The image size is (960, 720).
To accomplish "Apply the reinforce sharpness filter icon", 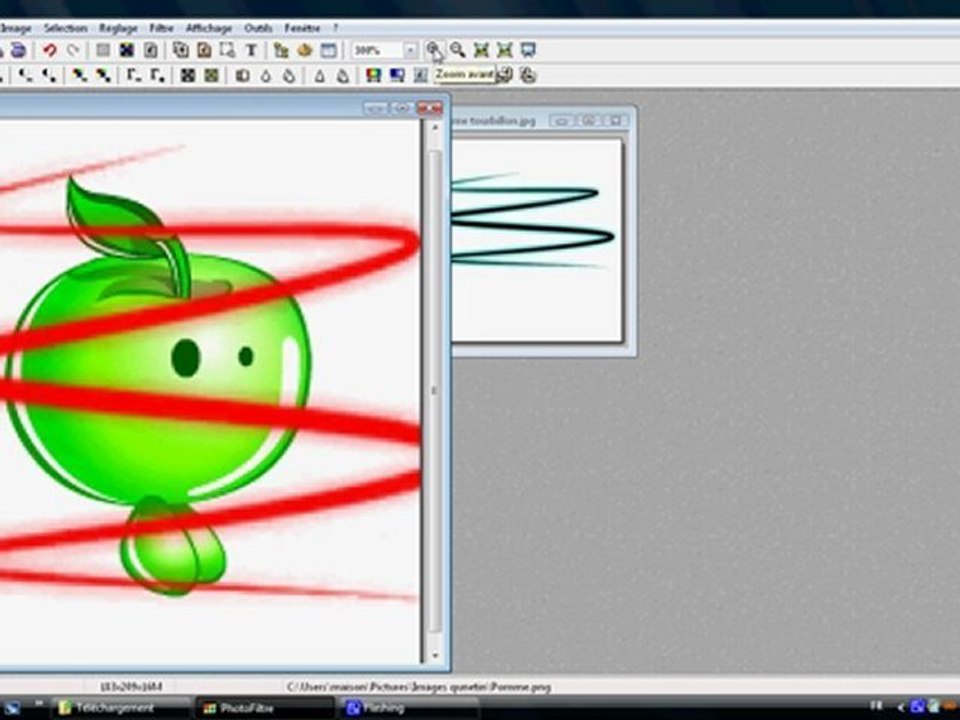I will (343, 75).
